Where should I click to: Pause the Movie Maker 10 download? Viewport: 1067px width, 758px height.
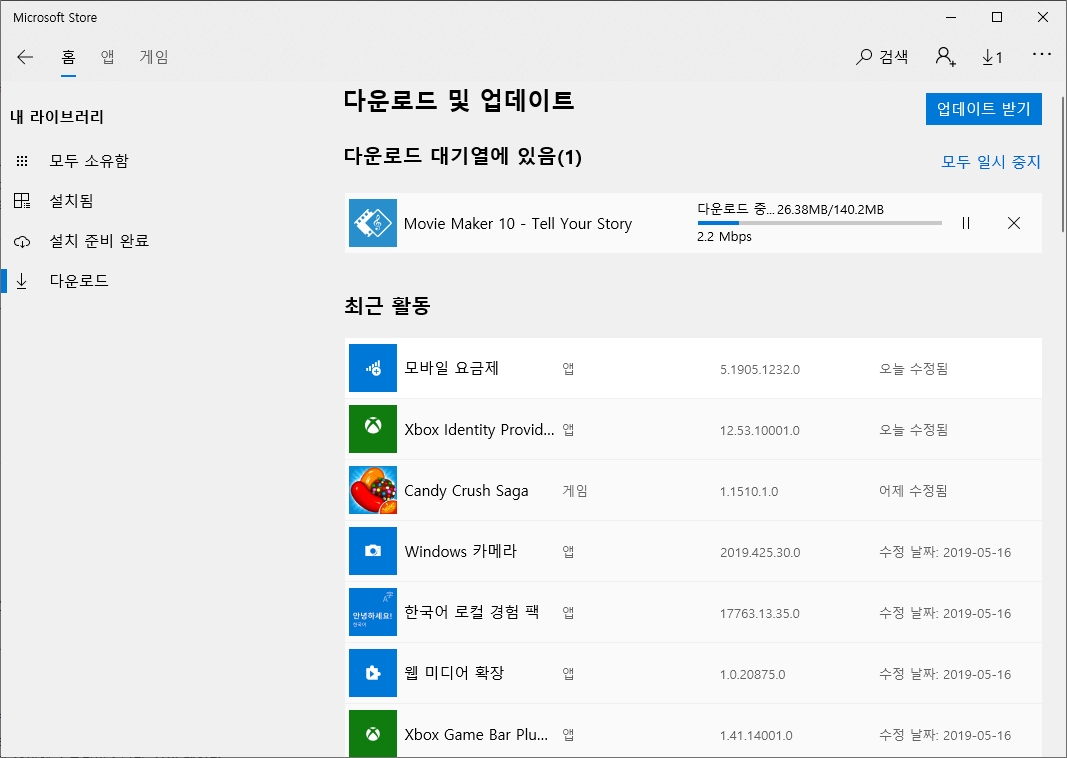(966, 223)
